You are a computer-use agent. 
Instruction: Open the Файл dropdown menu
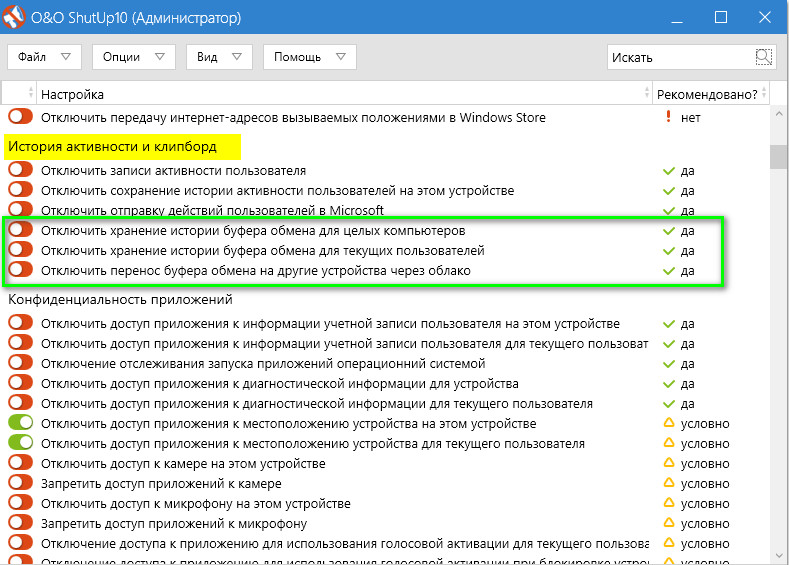point(44,57)
